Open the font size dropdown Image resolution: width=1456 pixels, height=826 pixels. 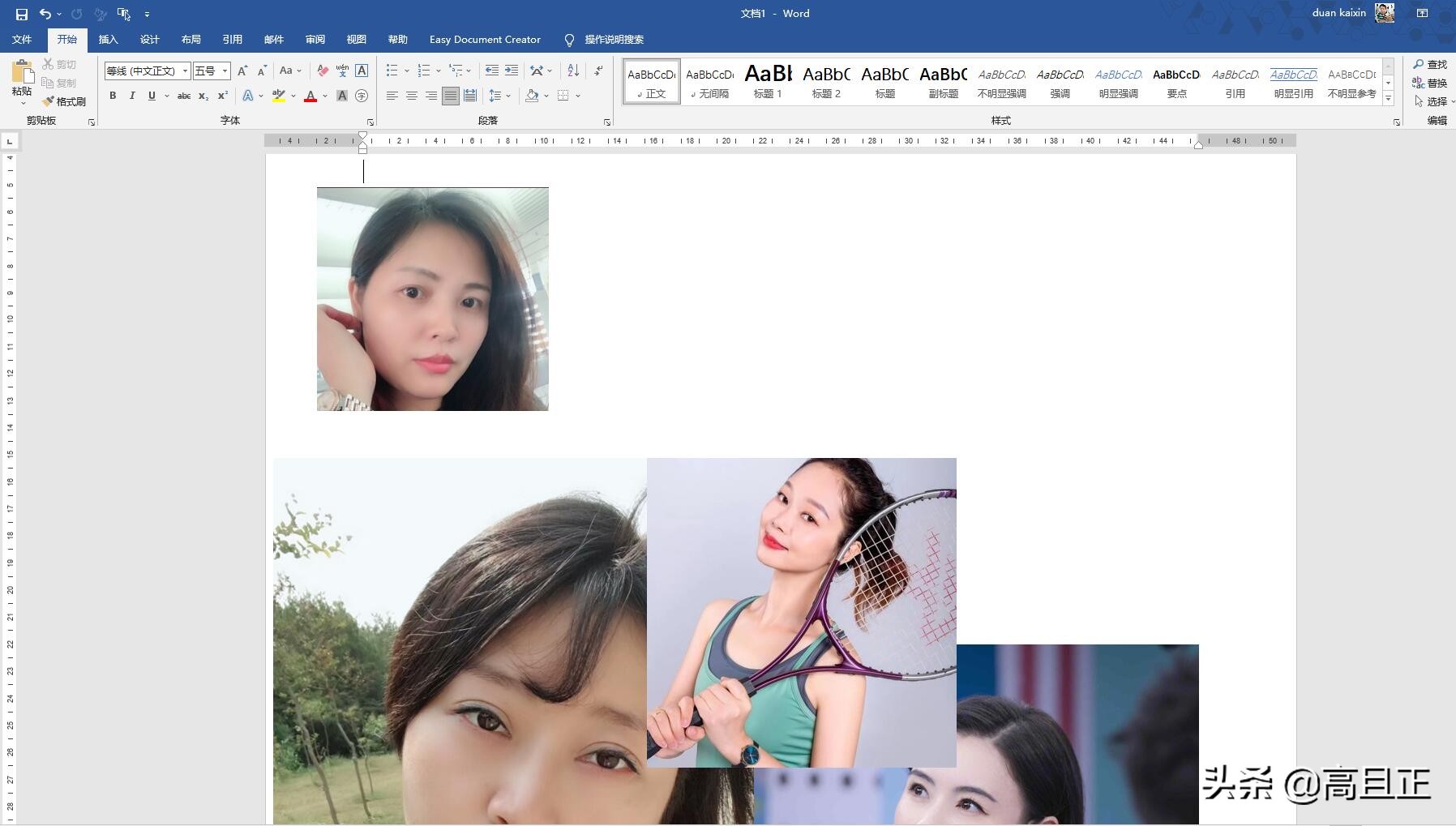225,71
